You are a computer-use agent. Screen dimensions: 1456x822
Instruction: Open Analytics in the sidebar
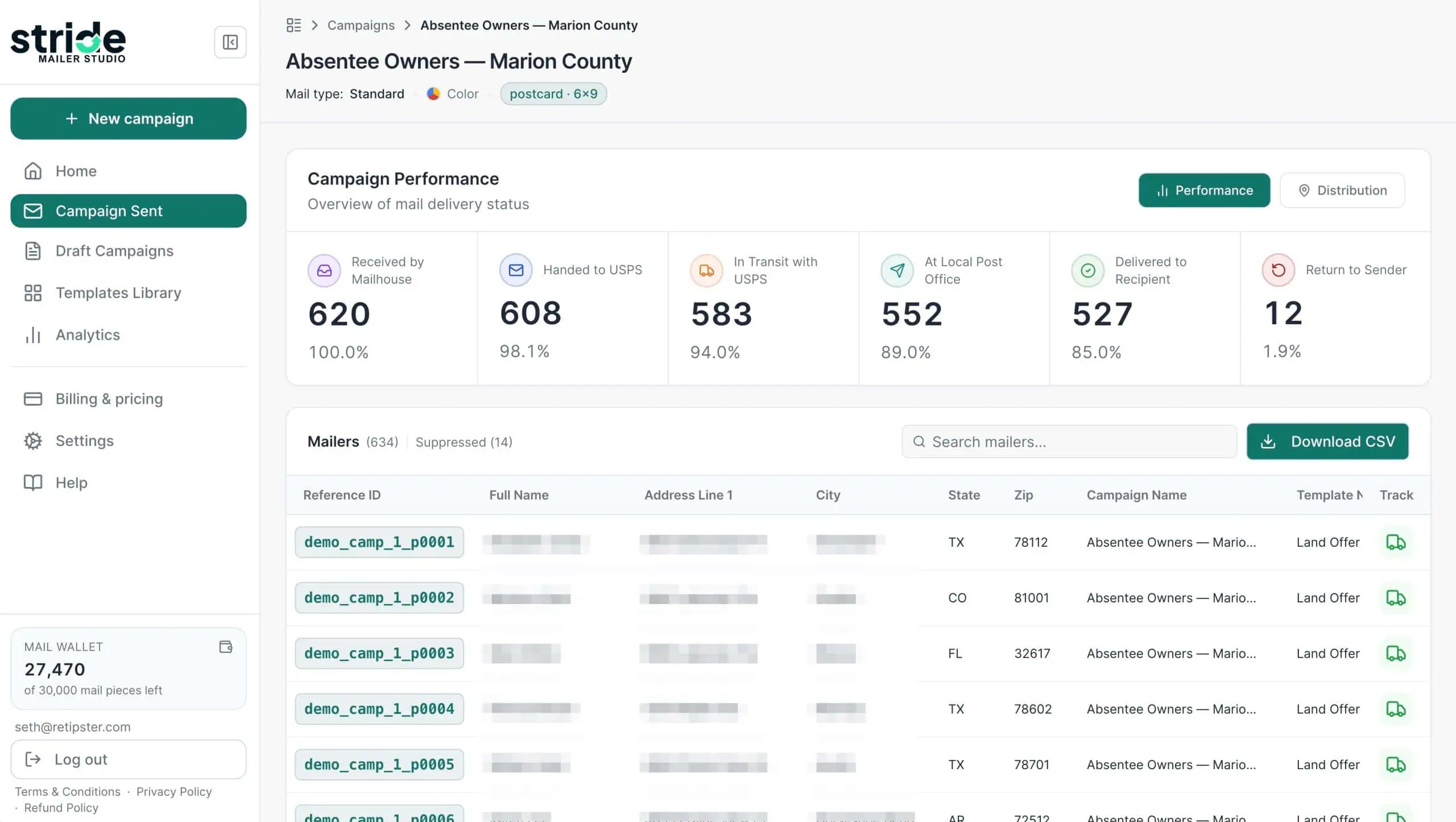pos(129,335)
